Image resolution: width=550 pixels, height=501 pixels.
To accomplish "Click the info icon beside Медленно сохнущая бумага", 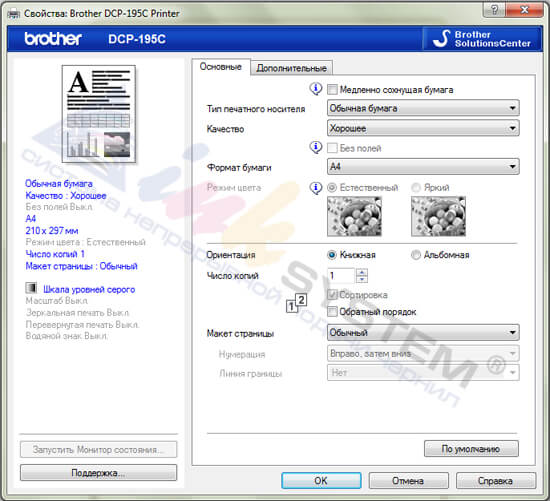I will [x=316, y=89].
